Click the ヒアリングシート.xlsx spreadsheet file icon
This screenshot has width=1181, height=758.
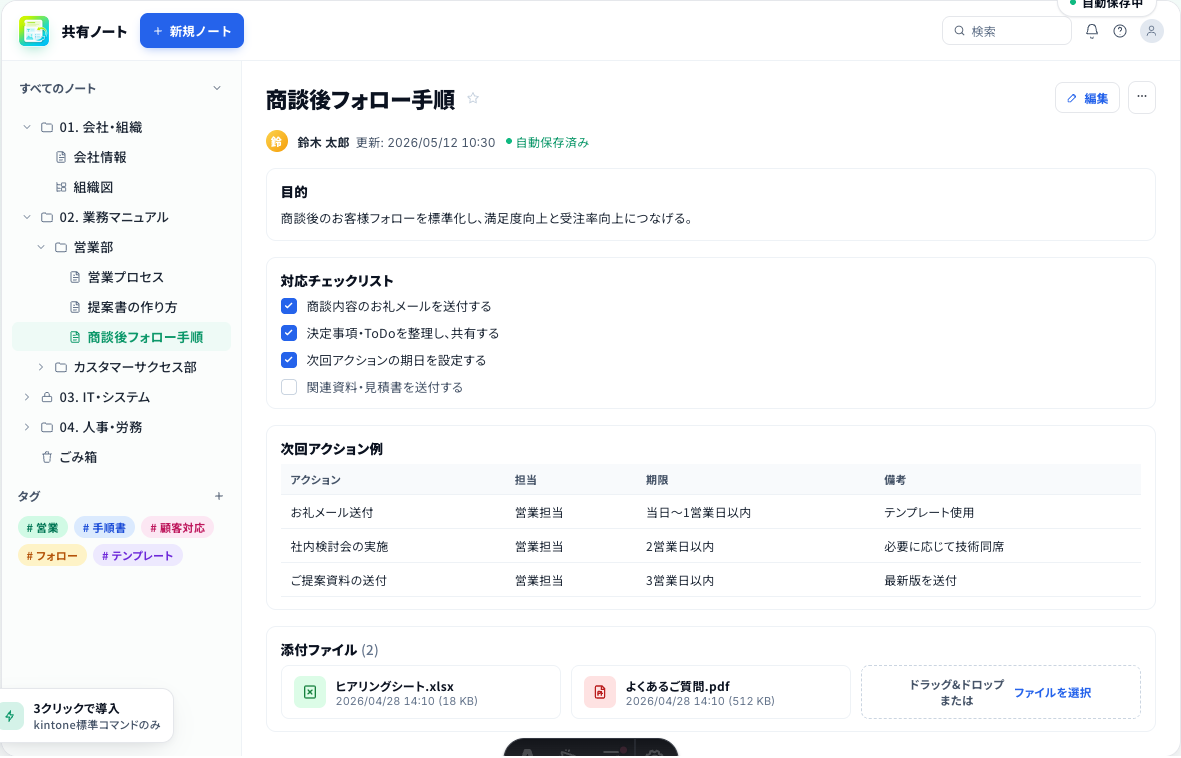pyautogui.click(x=310, y=692)
